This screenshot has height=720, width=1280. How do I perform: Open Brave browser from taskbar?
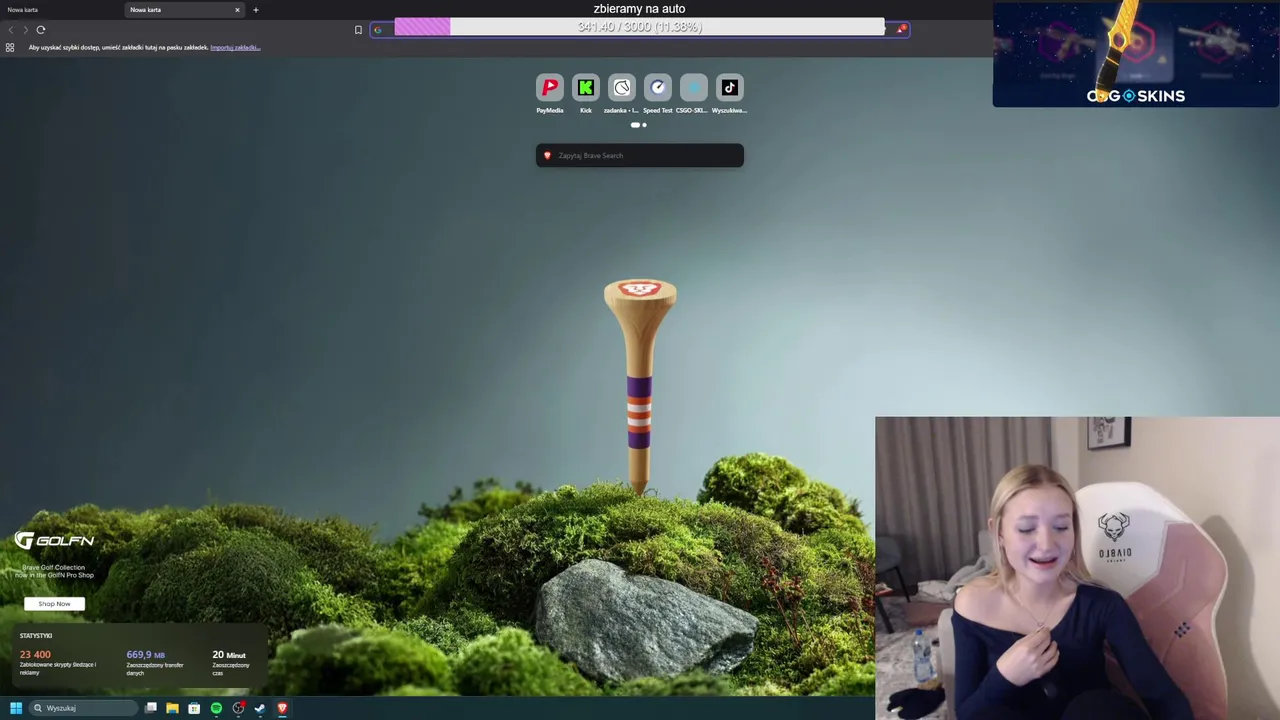(282, 708)
